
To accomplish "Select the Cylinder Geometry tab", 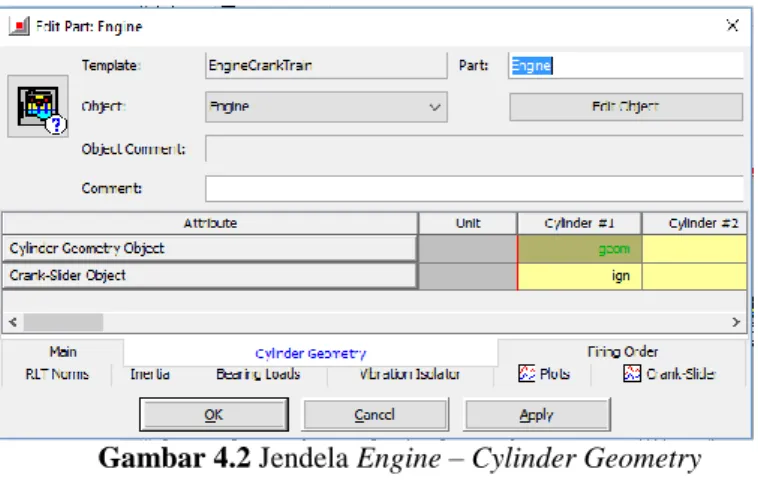I will pos(310,353).
